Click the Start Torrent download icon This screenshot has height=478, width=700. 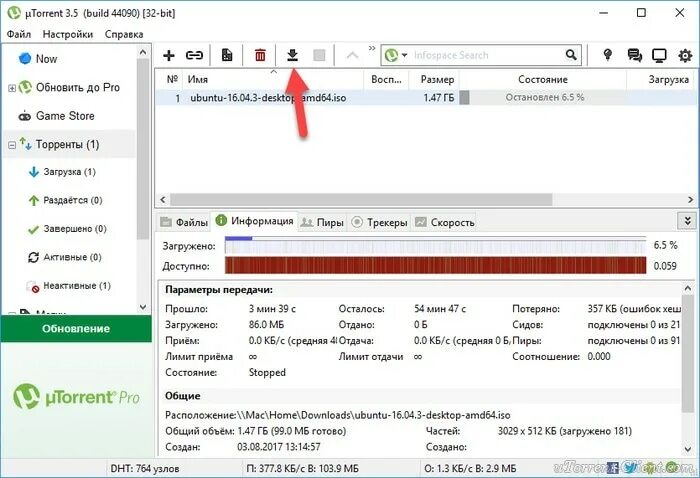292,55
